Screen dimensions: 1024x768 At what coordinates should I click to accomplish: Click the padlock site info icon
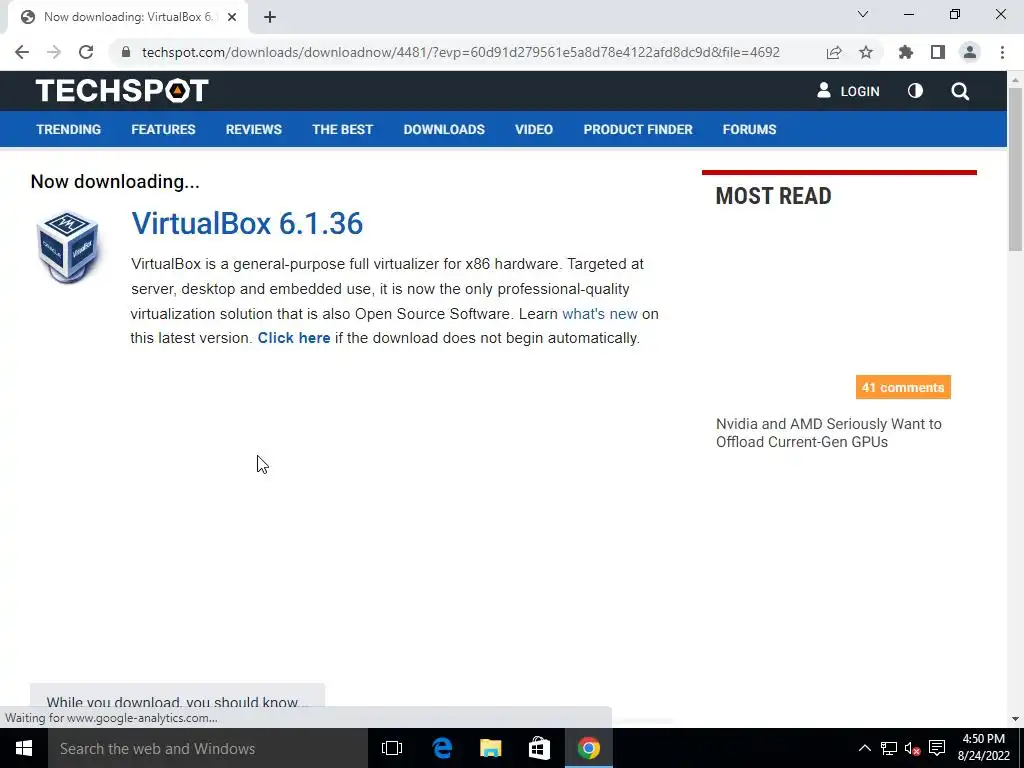coord(126,52)
